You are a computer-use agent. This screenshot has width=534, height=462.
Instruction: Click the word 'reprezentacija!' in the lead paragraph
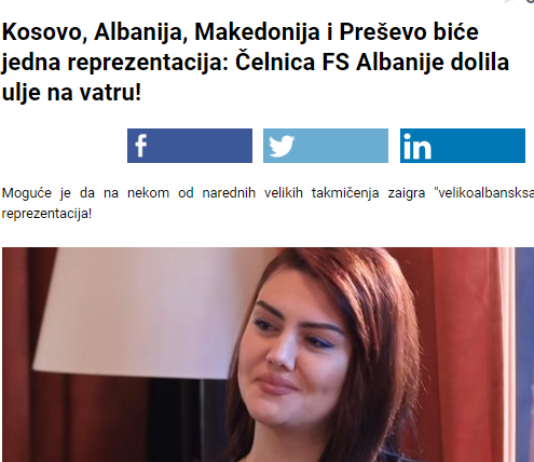pos(47,214)
